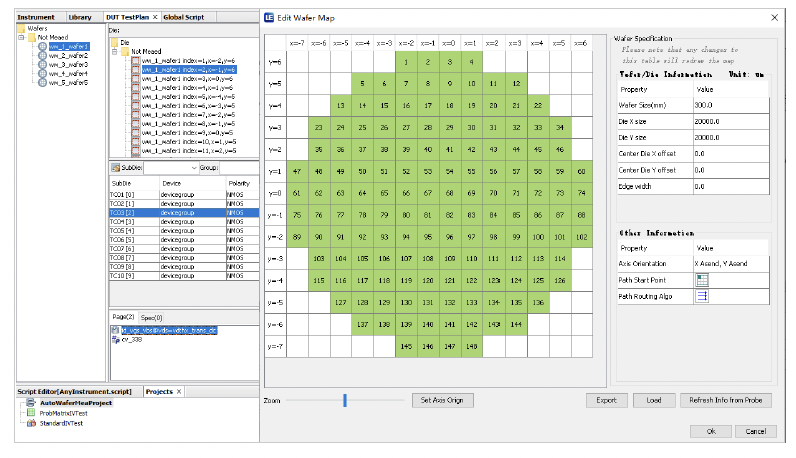
Task: Select the TC05 [4] subdie row
Action: pyautogui.click(x=184, y=231)
